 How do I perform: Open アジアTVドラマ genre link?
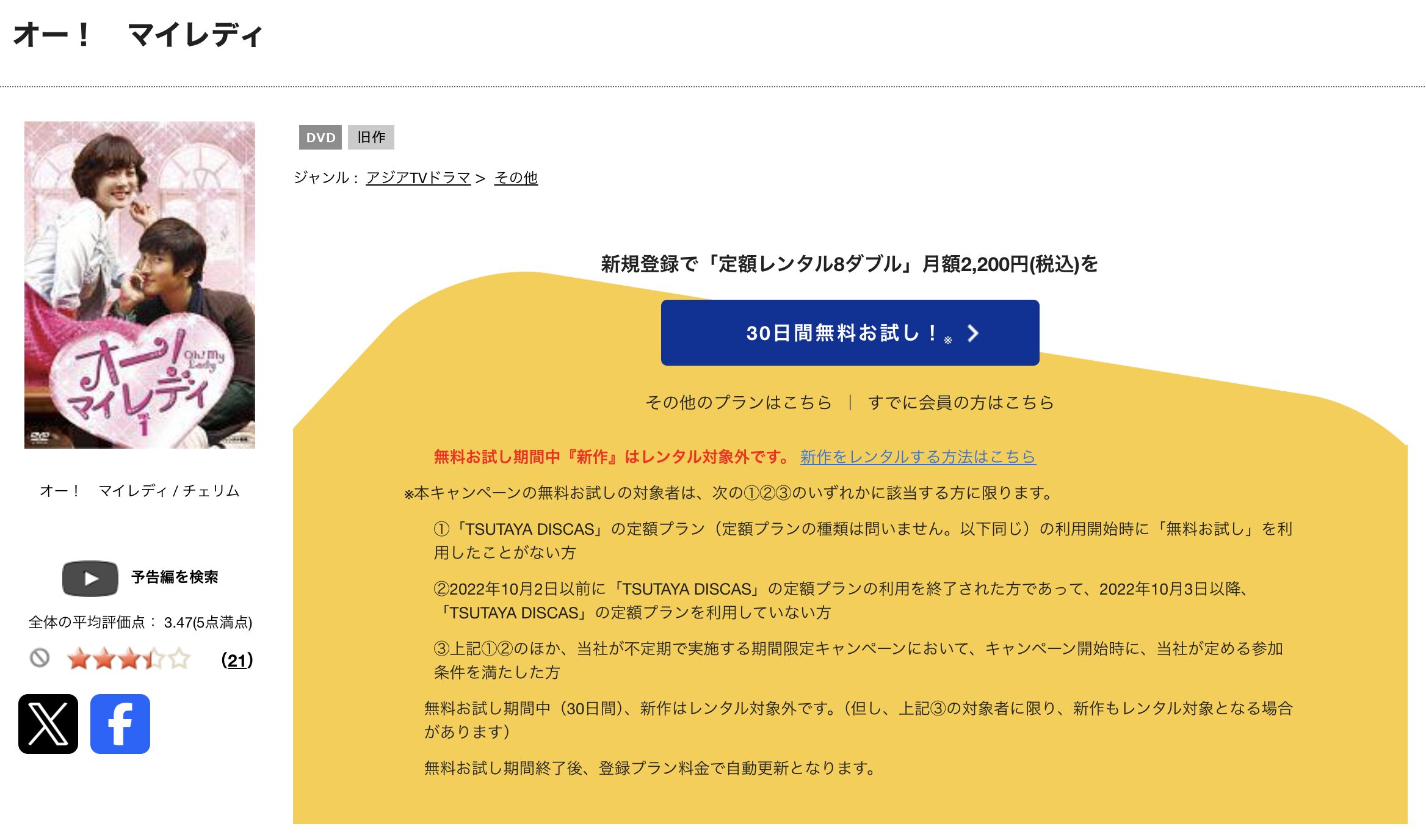pyautogui.click(x=418, y=178)
